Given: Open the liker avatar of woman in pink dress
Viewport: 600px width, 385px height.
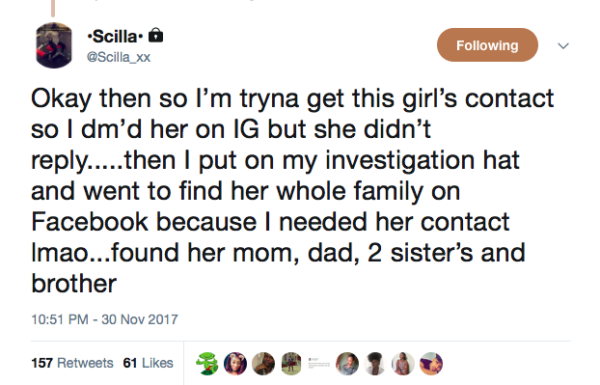Looking at the screenshot, I should (403, 364).
